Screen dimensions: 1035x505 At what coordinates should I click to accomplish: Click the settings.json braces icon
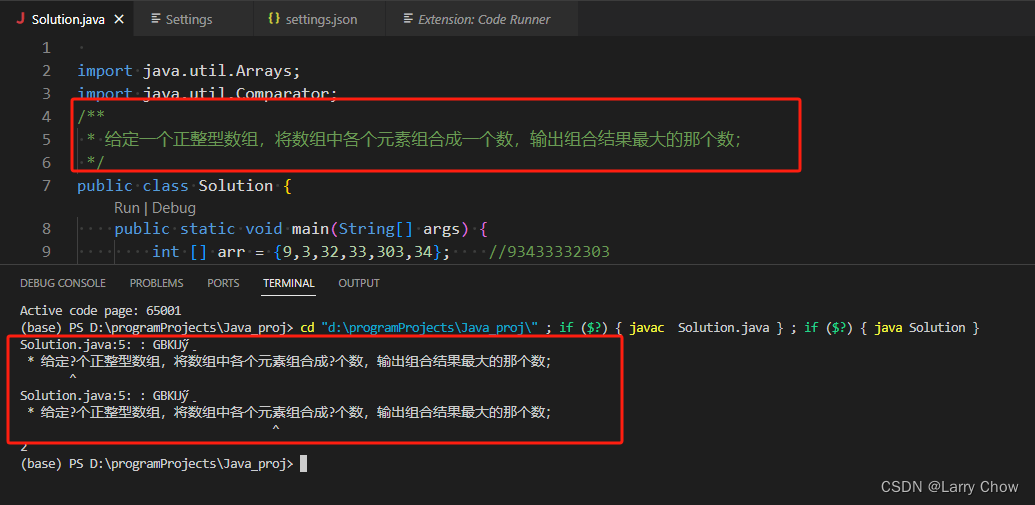pyautogui.click(x=274, y=18)
